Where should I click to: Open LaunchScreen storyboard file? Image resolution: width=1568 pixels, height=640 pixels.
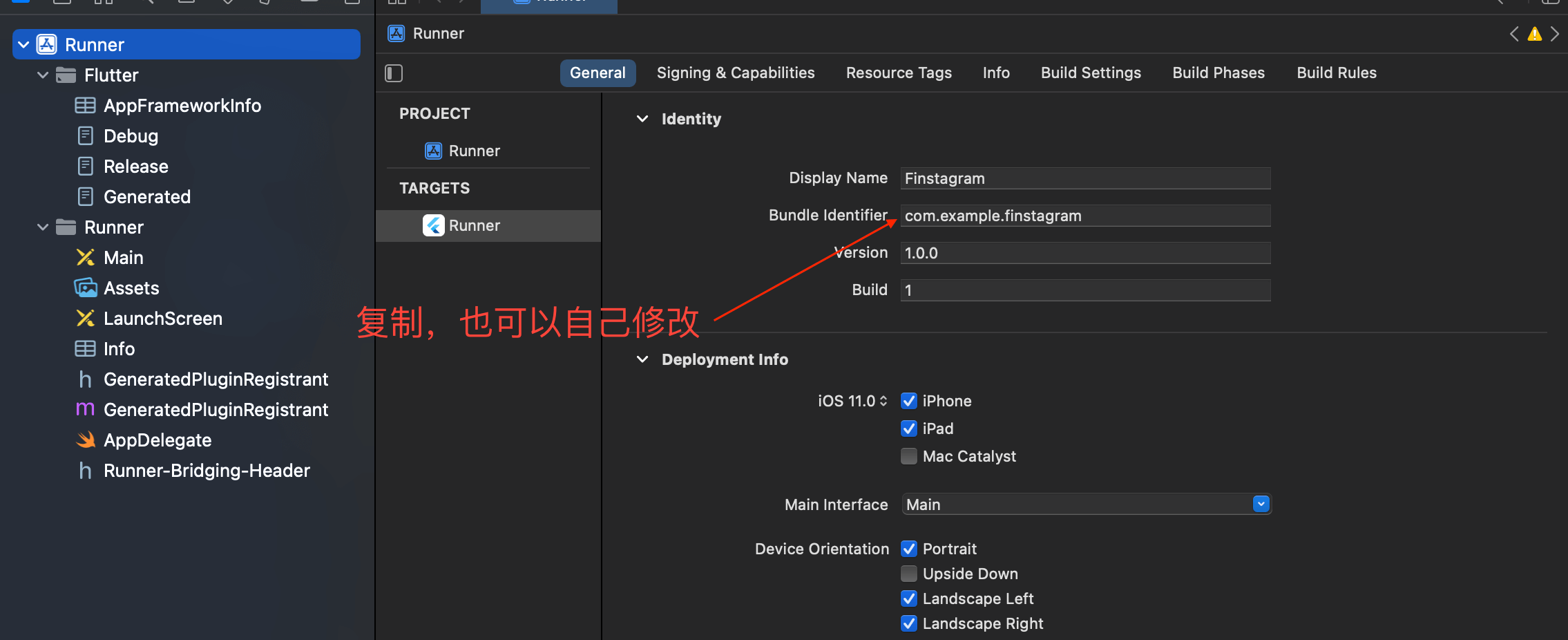tap(162, 319)
